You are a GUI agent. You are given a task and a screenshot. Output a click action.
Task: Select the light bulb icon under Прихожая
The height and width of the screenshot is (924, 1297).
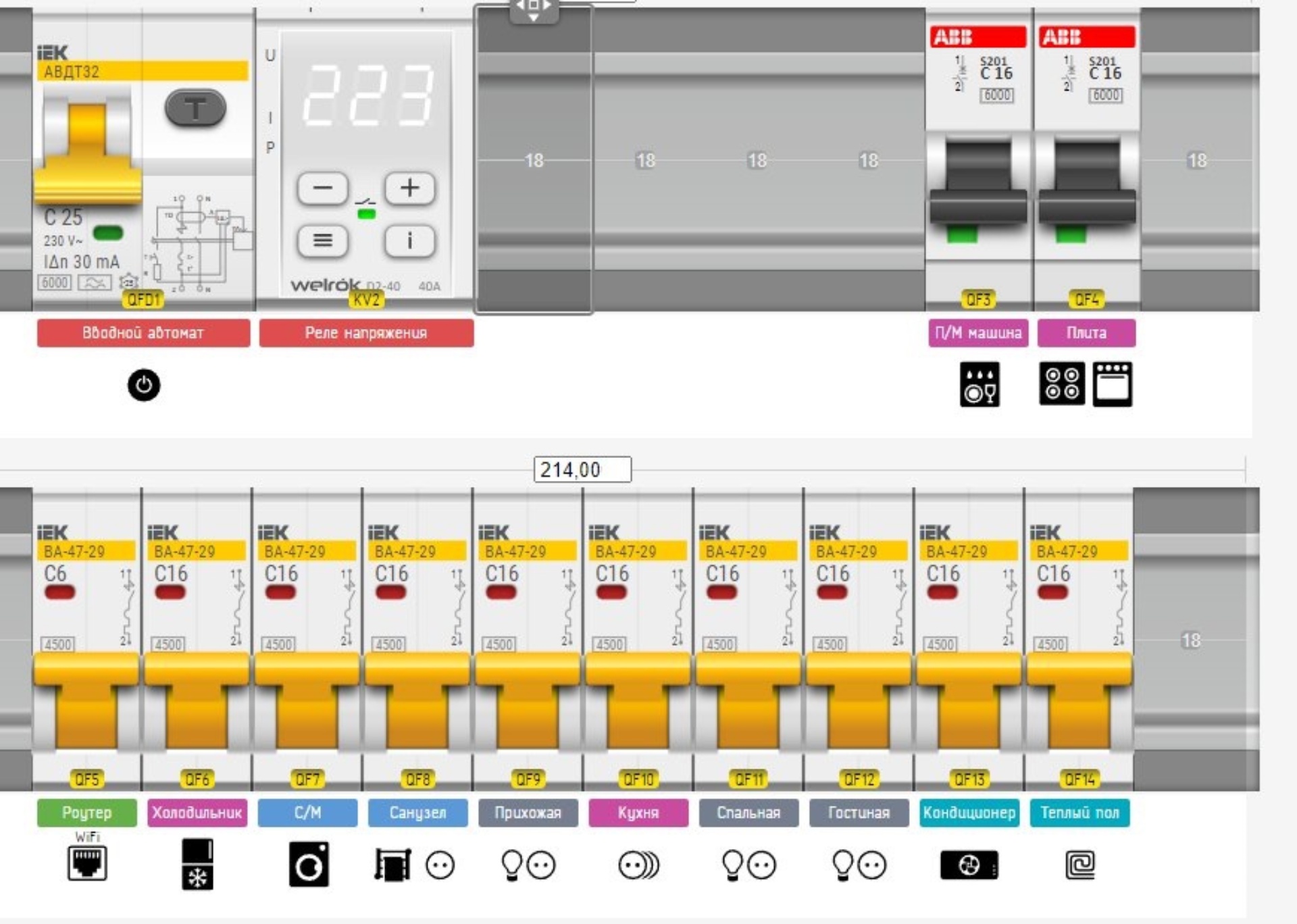pos(512,865)
